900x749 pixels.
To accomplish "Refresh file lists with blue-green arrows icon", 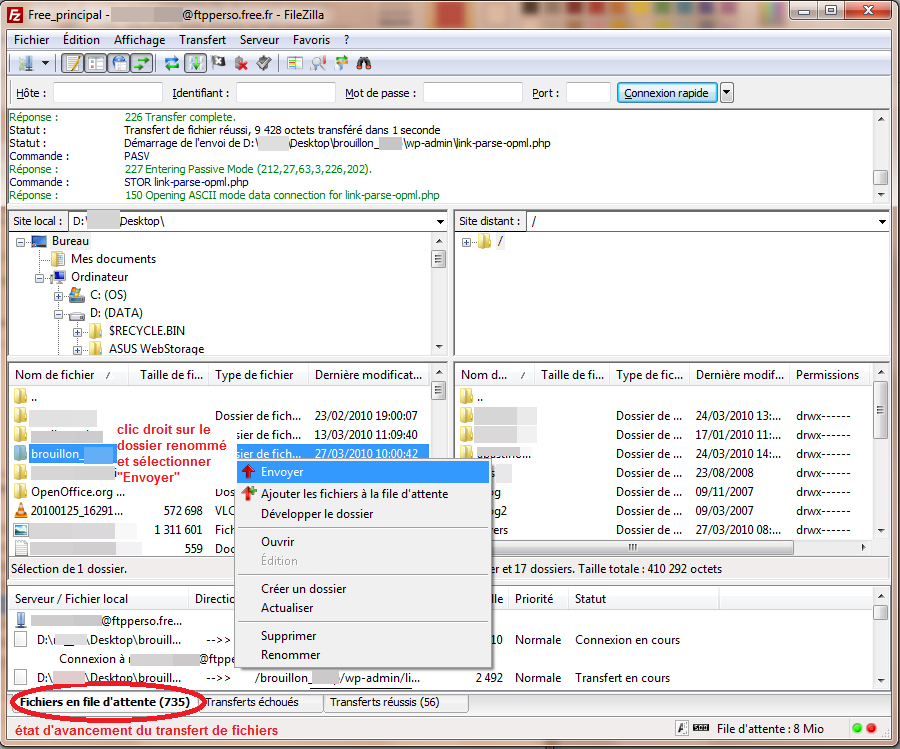I will [172, 63].
